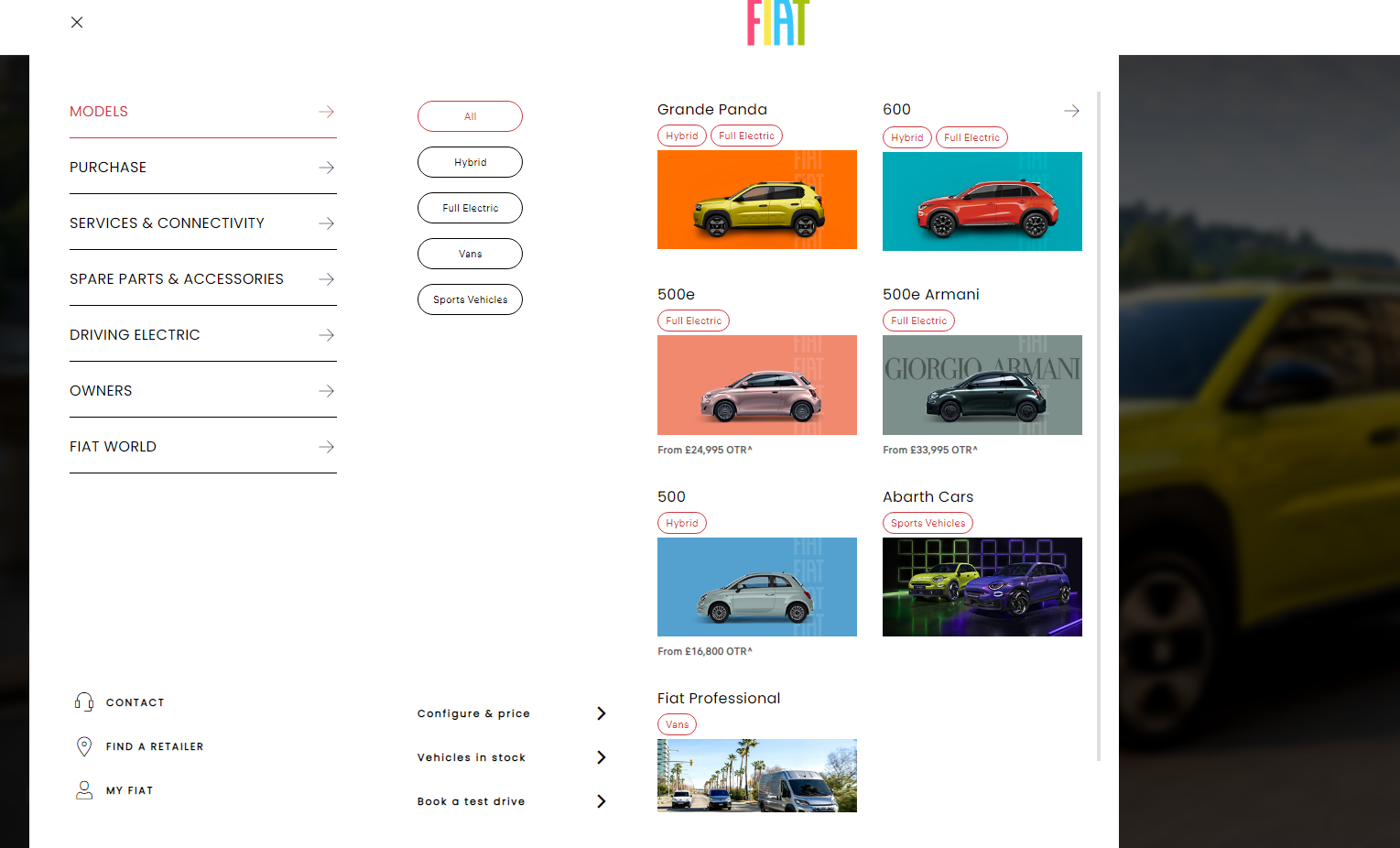
Task: Click the Vans tag under Fiat Professional
Action: pyautogui.click(x=677, y=724)
